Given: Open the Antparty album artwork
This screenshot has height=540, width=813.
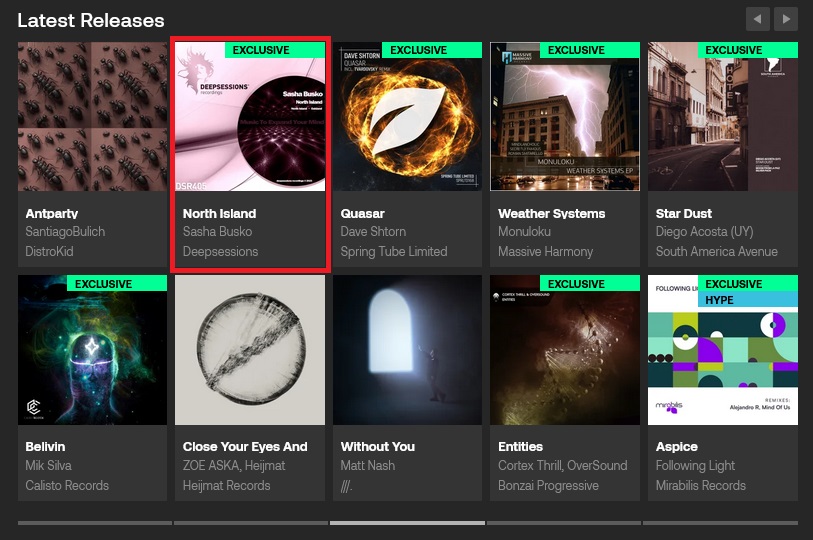Looking at the screenshot, I should pos(92,117).
